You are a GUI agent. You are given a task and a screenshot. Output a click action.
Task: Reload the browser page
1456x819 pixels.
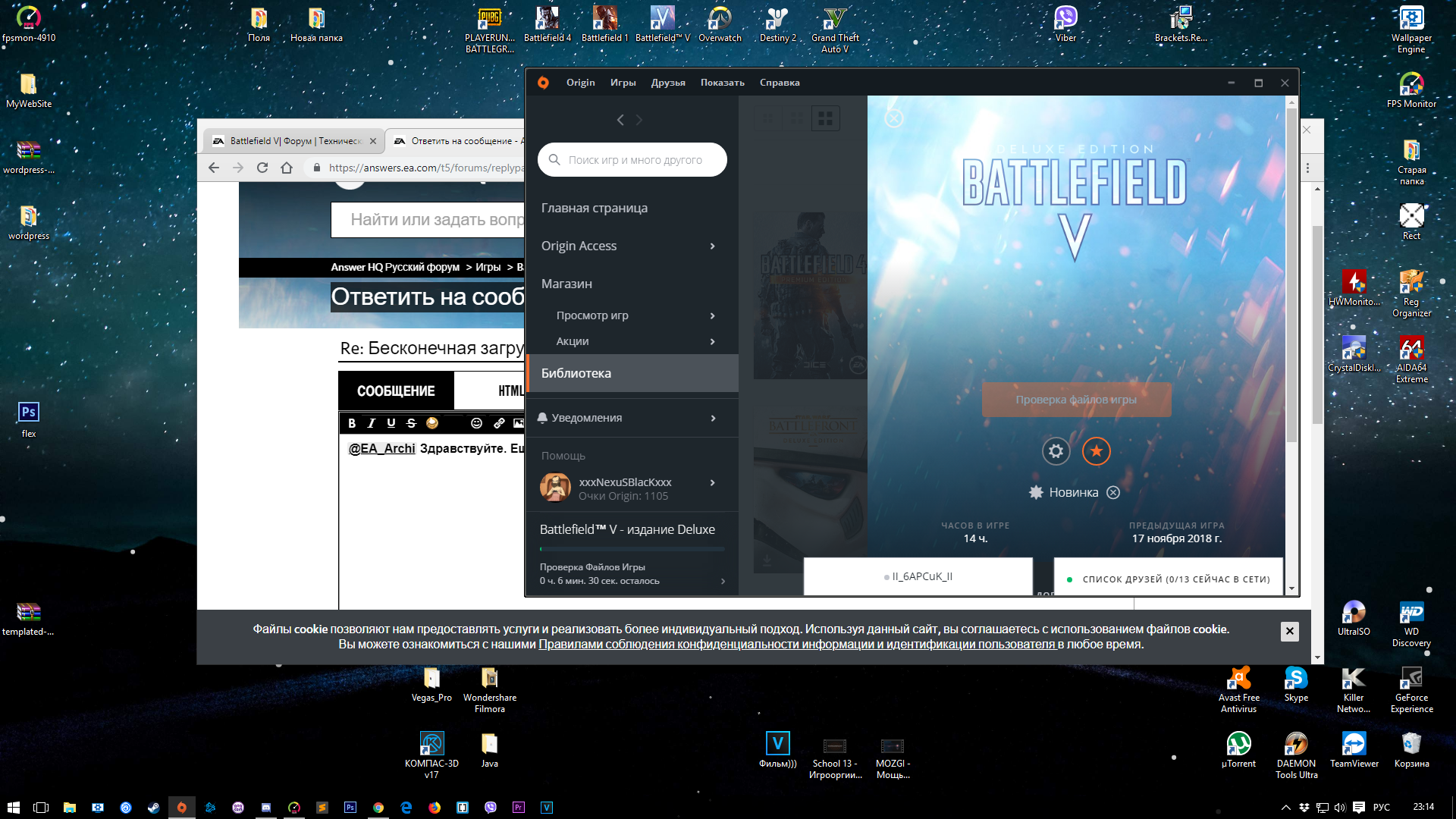[262, 168]
